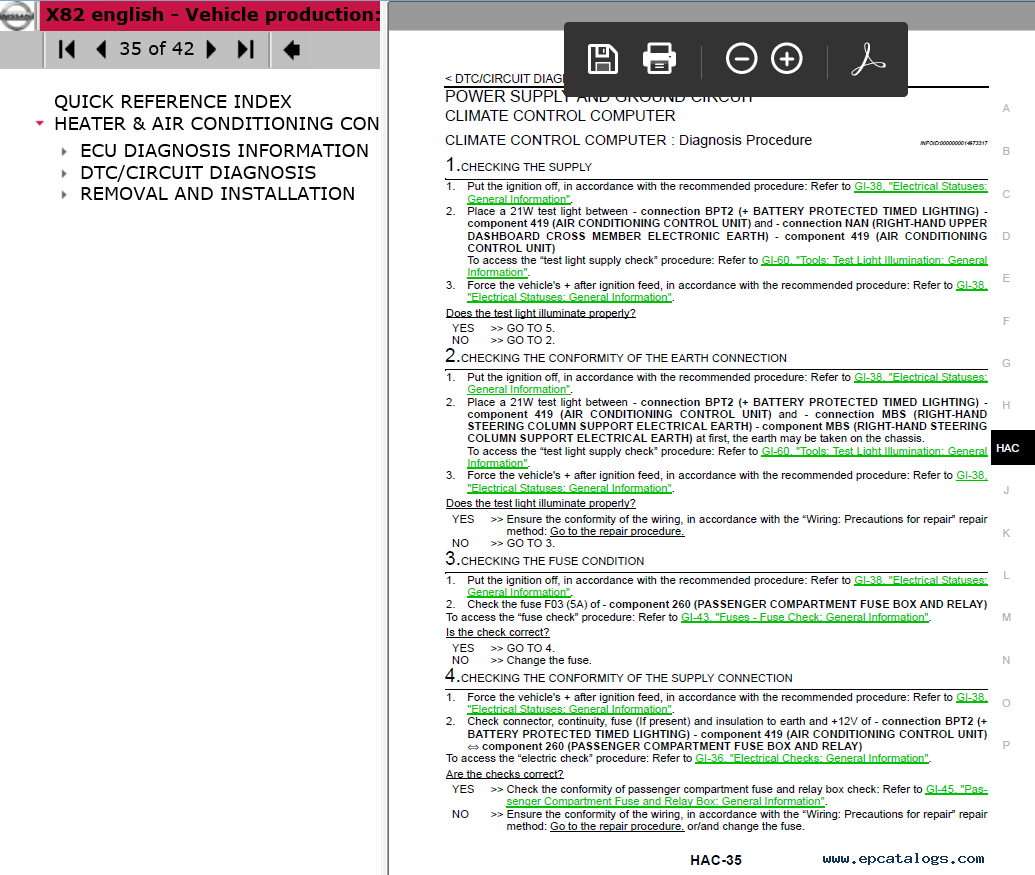Open GI-38 link in step 1 Checking the Supply, item 3
Image resolution: width=1035 pixels, height=875 pixels.
click(971, 285)
